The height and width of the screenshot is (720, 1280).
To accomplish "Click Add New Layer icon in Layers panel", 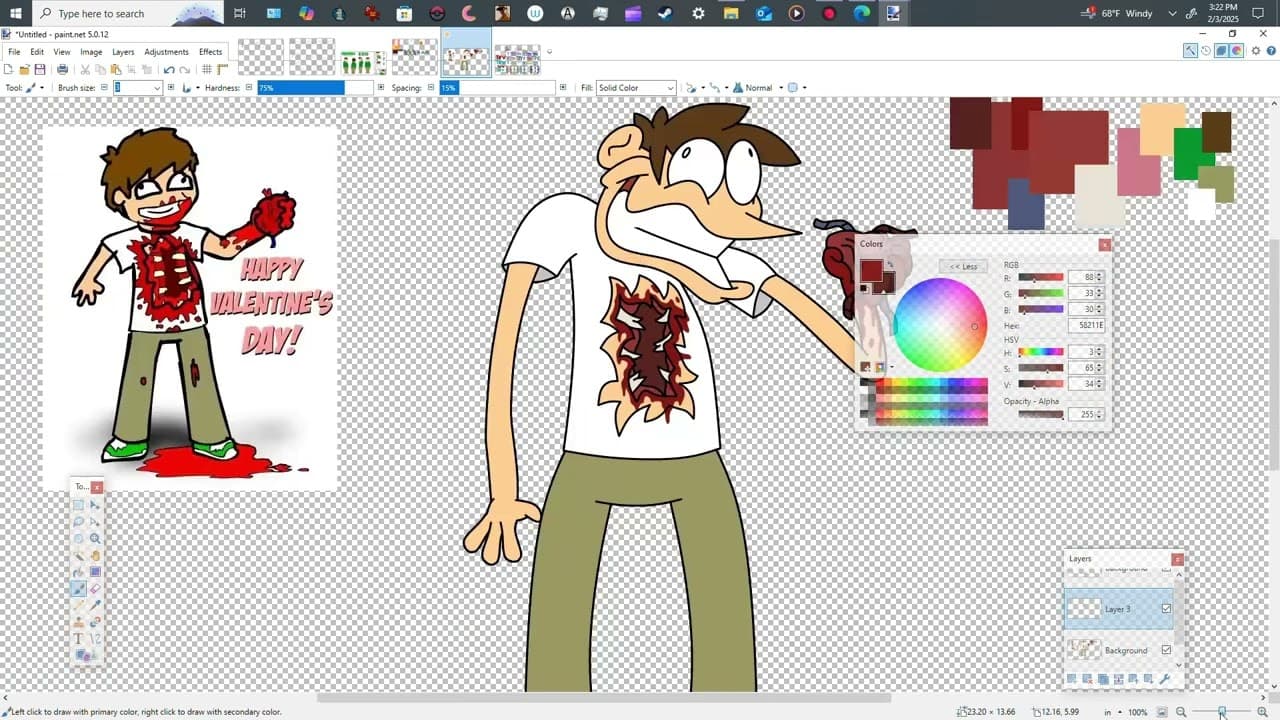I will coord(1071,679).
